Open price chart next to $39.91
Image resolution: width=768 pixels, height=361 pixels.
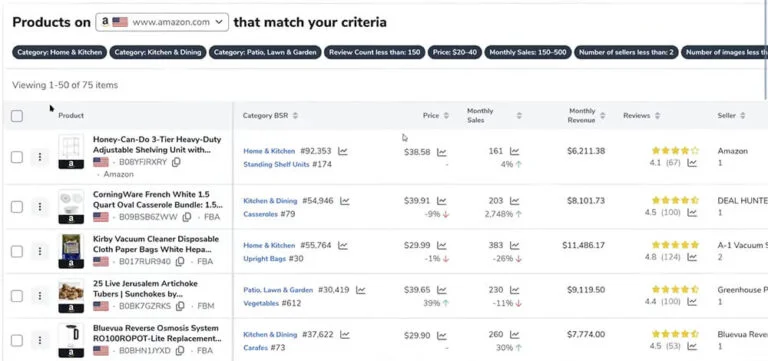point(442,201)
